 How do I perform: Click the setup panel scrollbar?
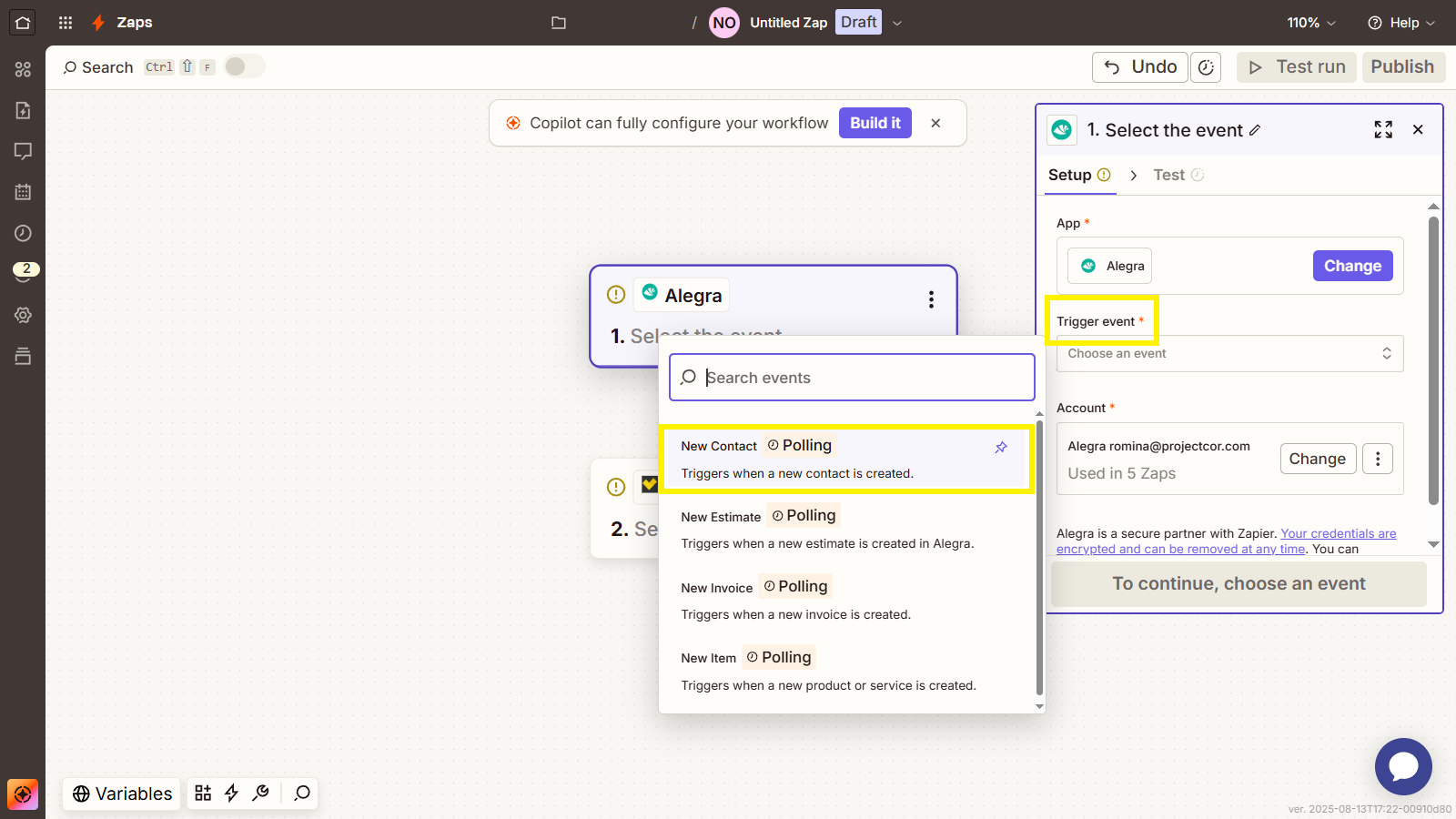pos(1433,359)
